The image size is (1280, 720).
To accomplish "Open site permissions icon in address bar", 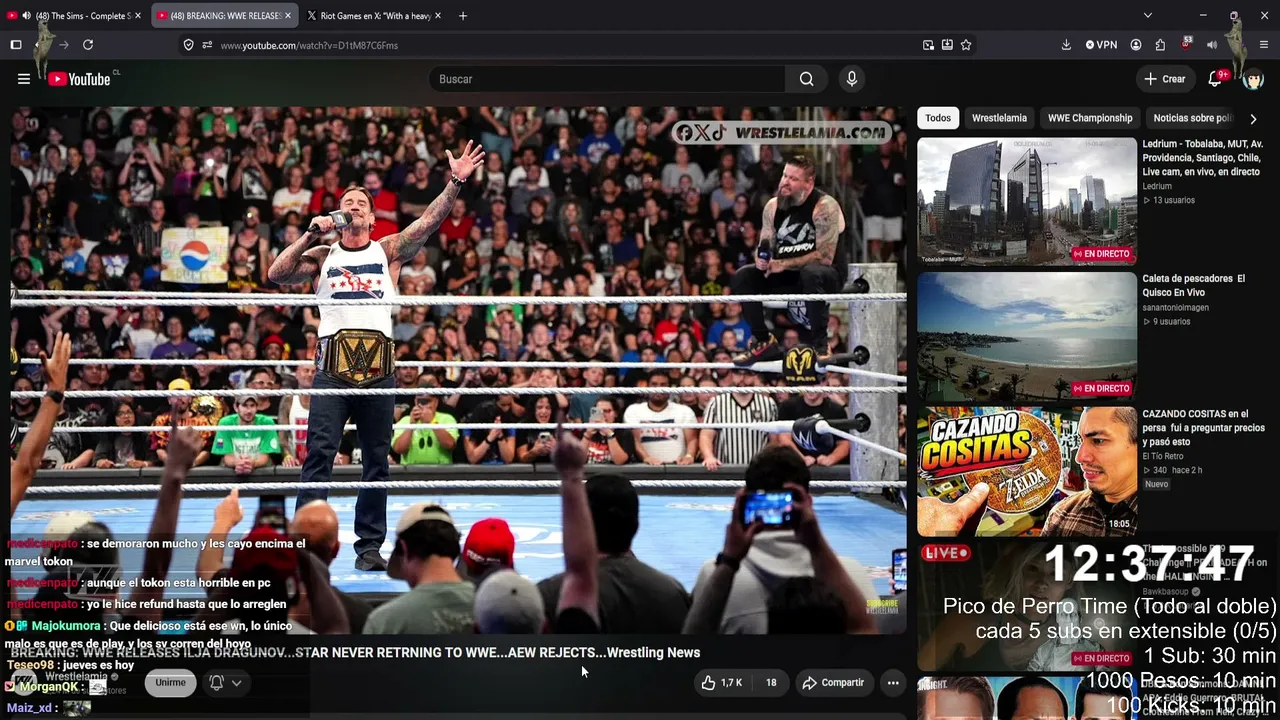I will pyautogui.click(x=207, y=45).
